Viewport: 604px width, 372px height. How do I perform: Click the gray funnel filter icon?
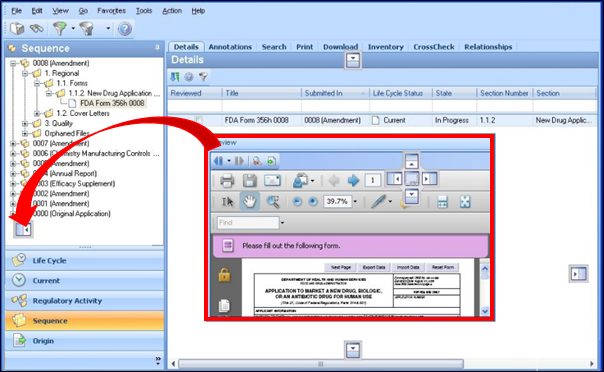[87, 28]
